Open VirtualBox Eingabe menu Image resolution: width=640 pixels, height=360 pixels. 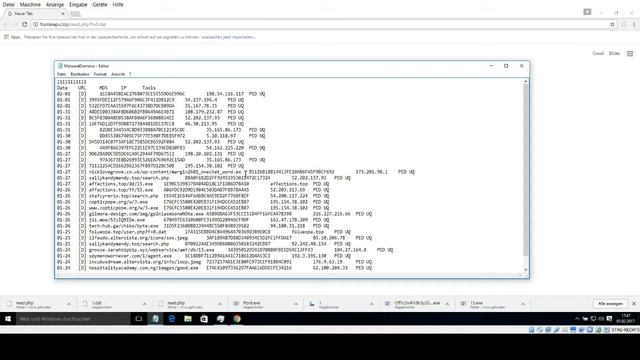(78, 4)
